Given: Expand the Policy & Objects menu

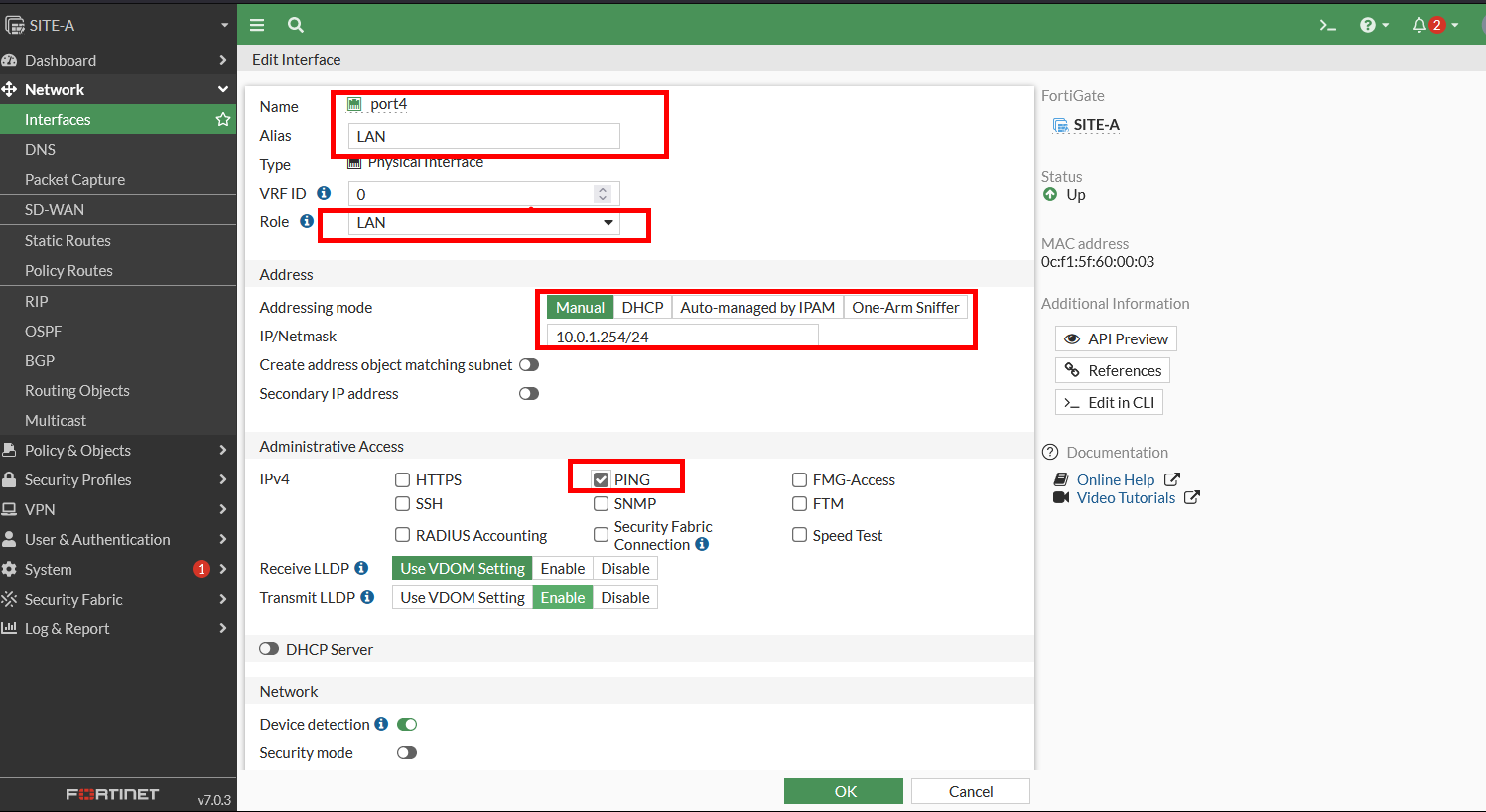Looking at the screenshot, I should [117, 450].
